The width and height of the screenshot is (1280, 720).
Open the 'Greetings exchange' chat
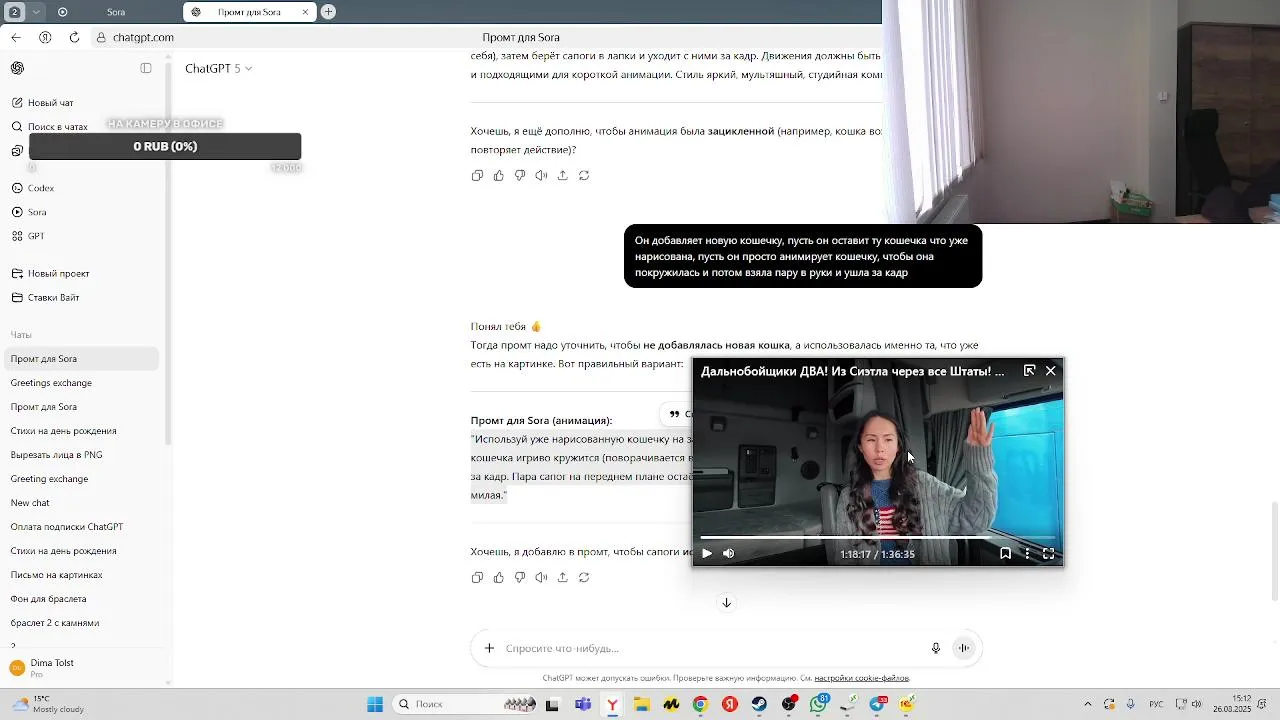[x=51, y=383]
